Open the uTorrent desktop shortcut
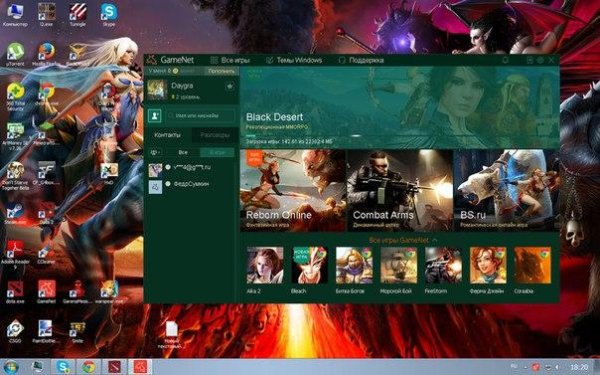 click(15, 54)
